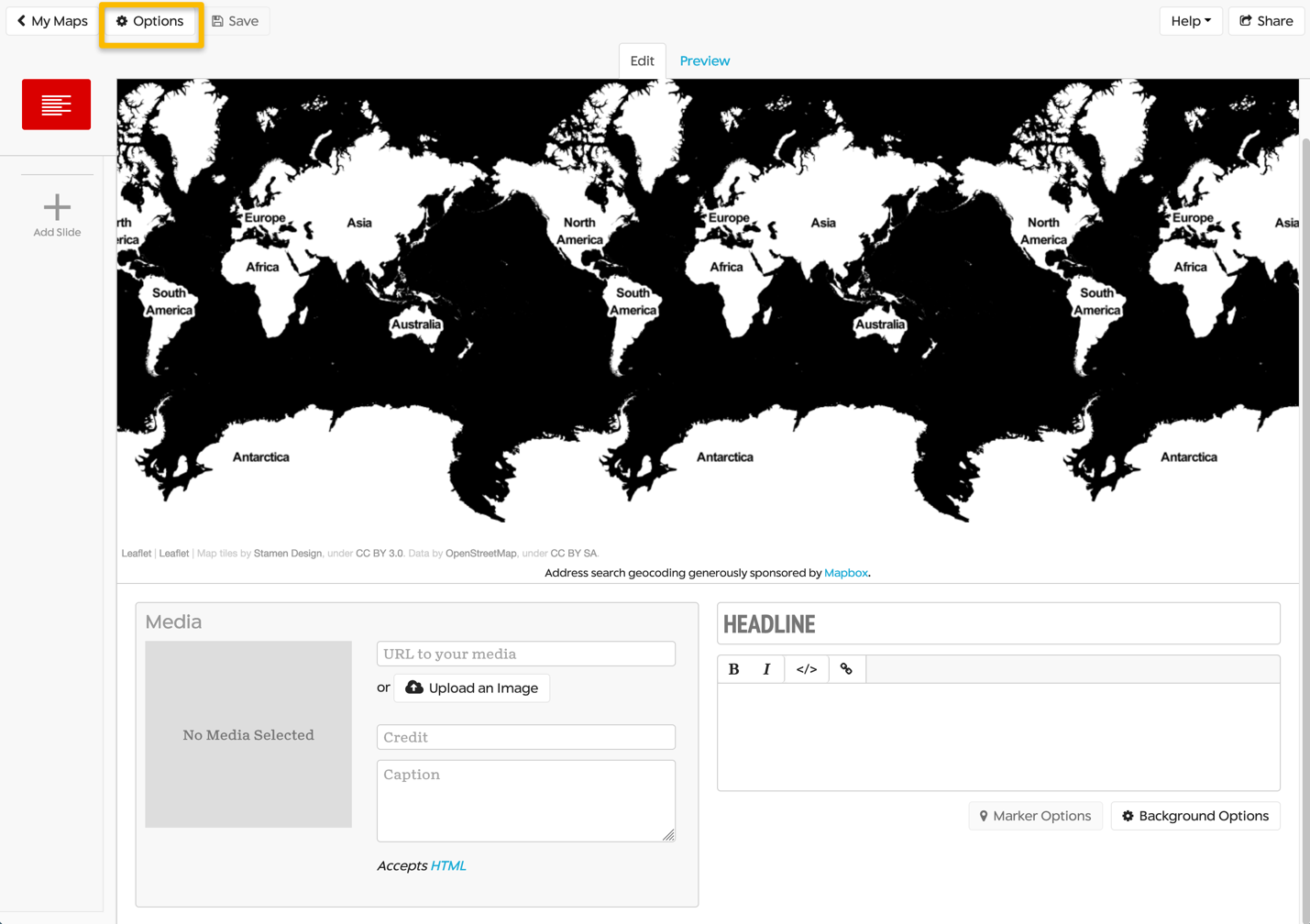Toggle bold formatting in the headline editor

click(732, 668)
